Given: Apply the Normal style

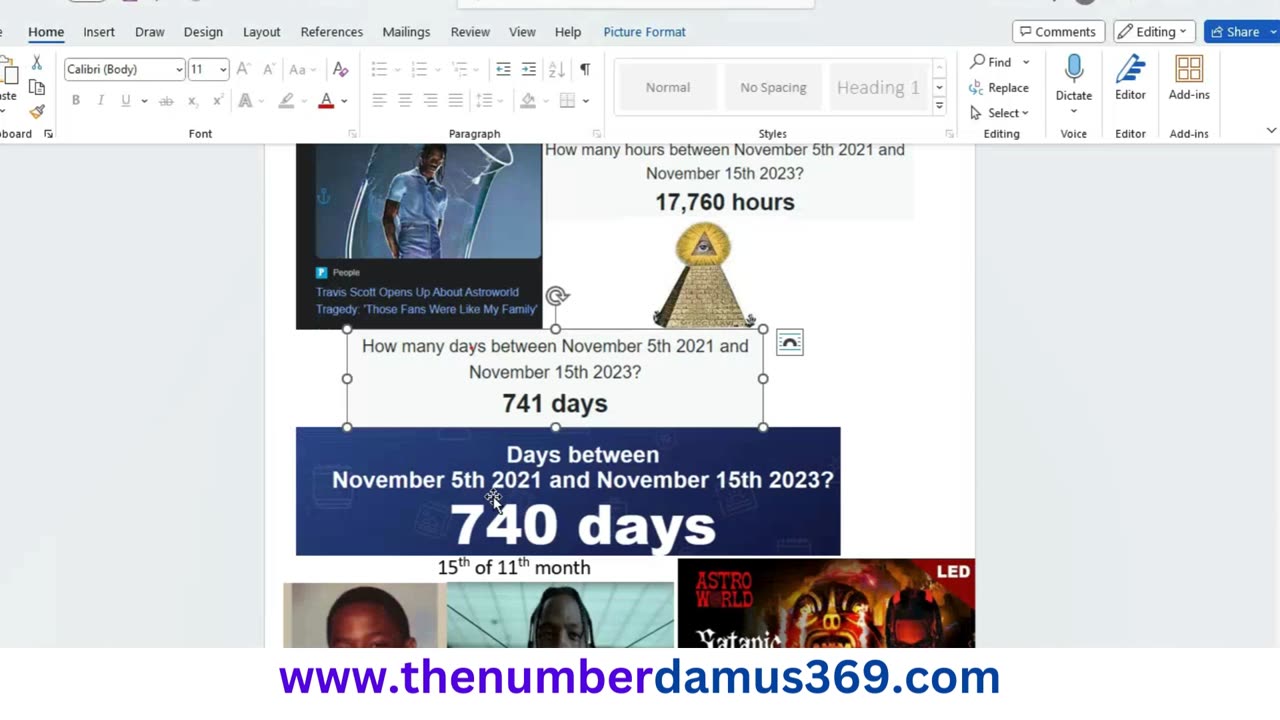Looking at the screenshot, I should (x=668, y=87).
